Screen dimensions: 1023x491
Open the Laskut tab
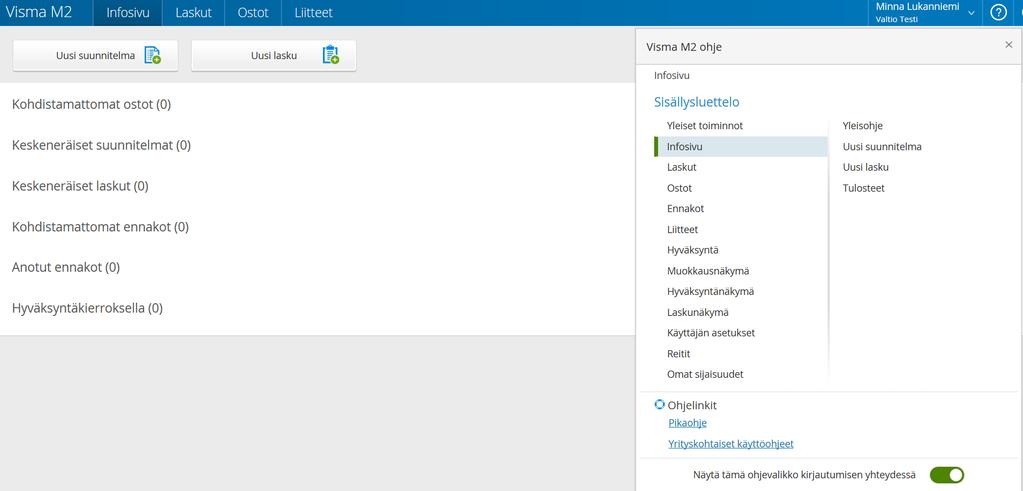[x=194, y=12]
